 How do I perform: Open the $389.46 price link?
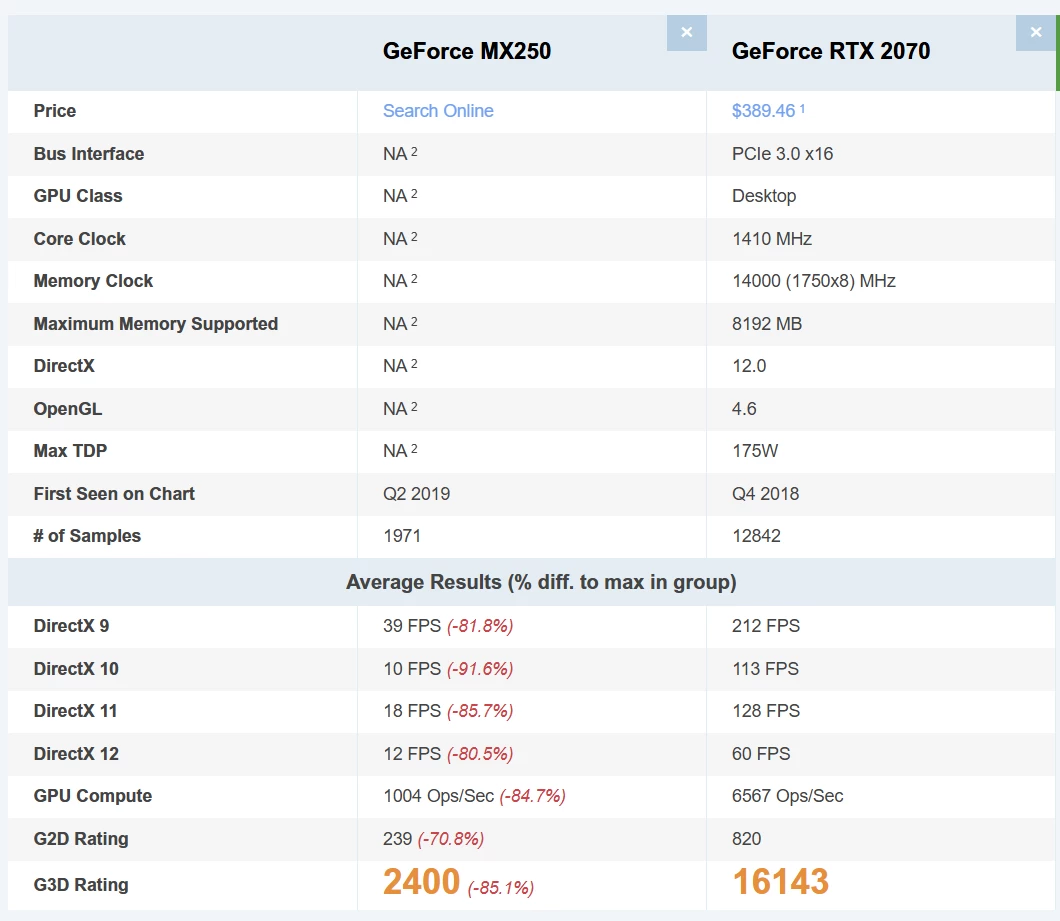pyautogui.click(x=763, y=111)
